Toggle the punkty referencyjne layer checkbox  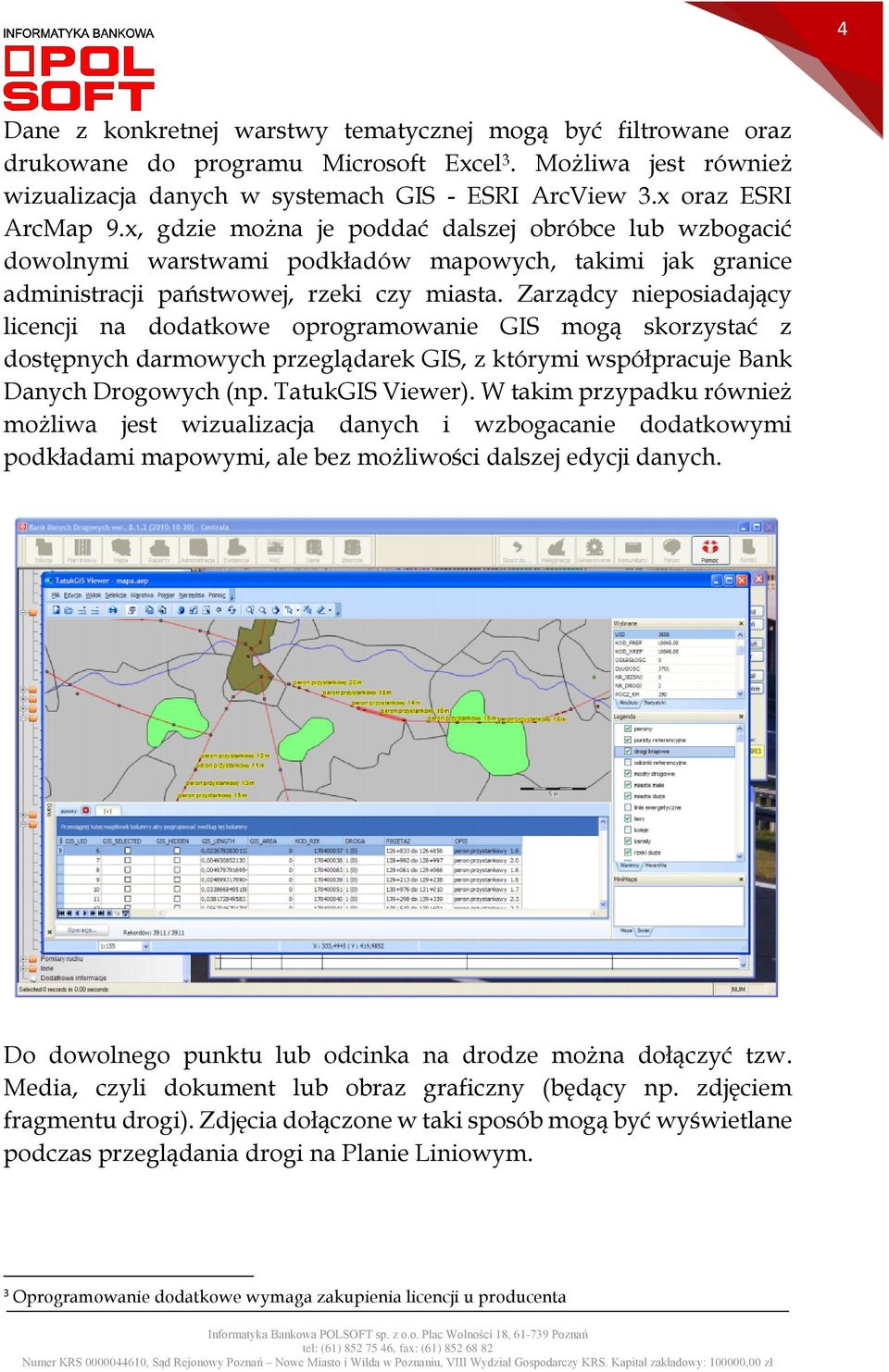point(628,740)
